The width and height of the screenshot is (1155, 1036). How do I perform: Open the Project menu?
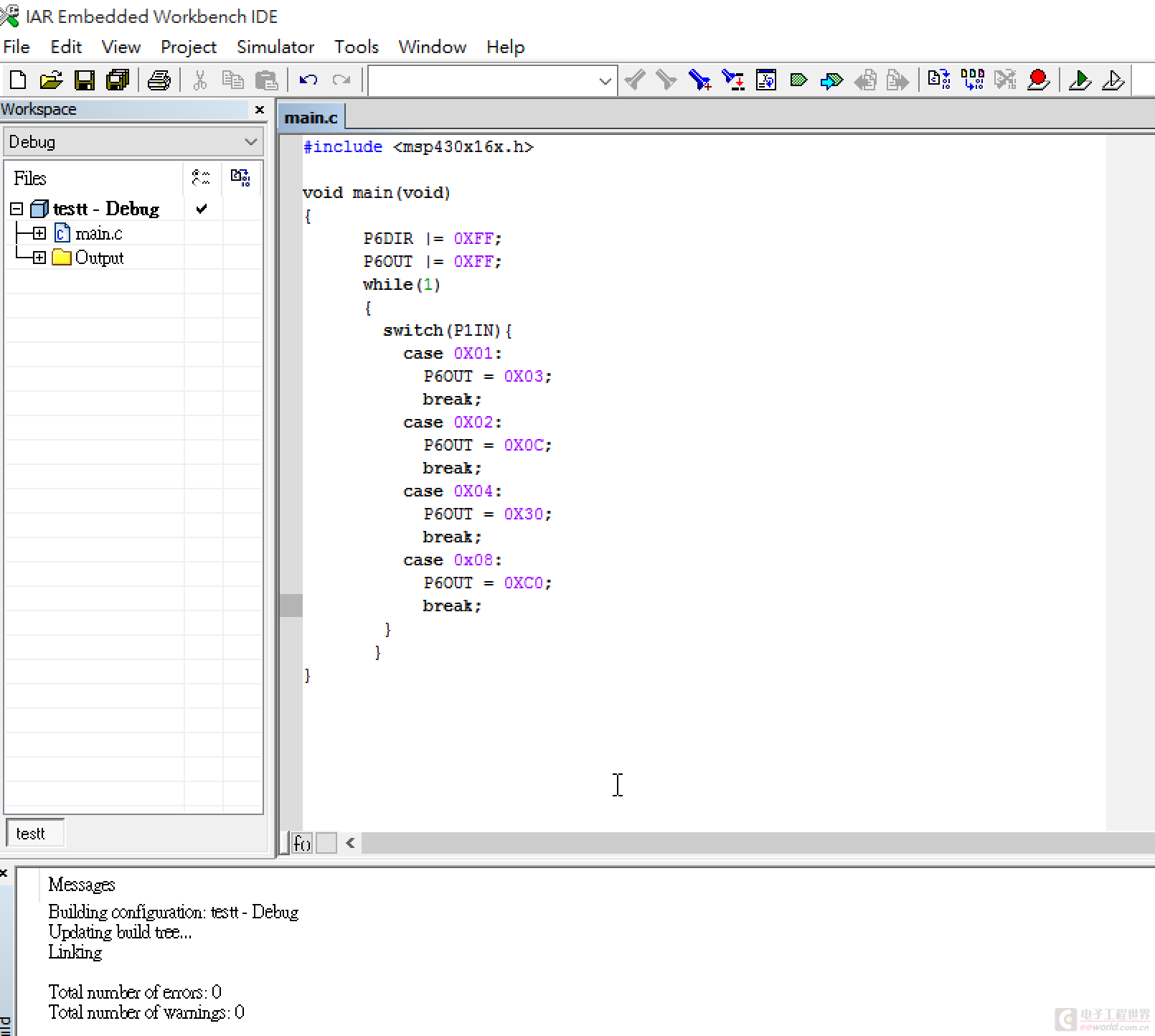coord(189,47)
